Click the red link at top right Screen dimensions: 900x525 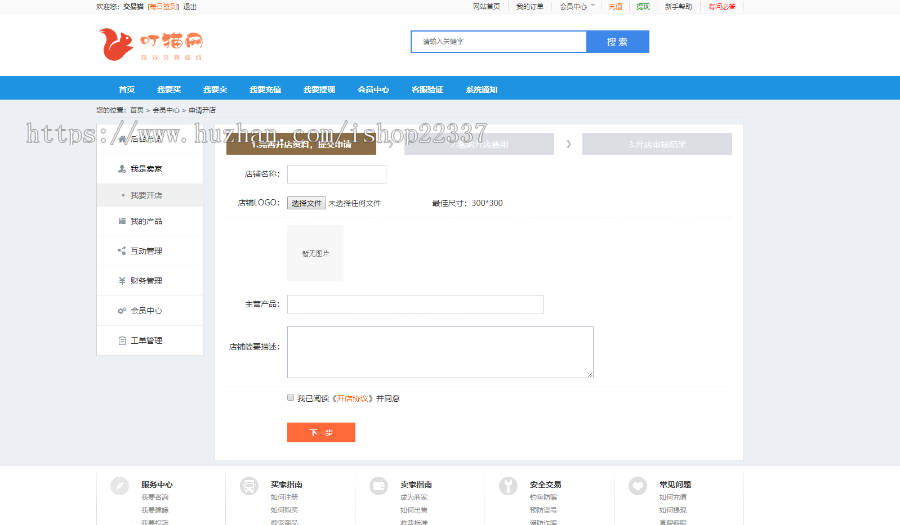(x=721, y=6)
